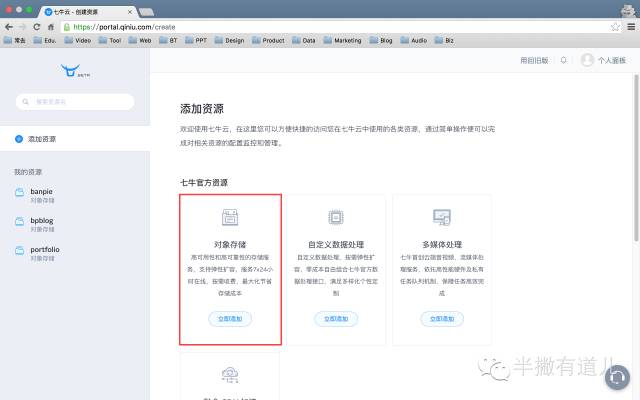Screen dimensions: 640x400
Task: Click the sidebar resource search field
Action: [x=75, y=102]
